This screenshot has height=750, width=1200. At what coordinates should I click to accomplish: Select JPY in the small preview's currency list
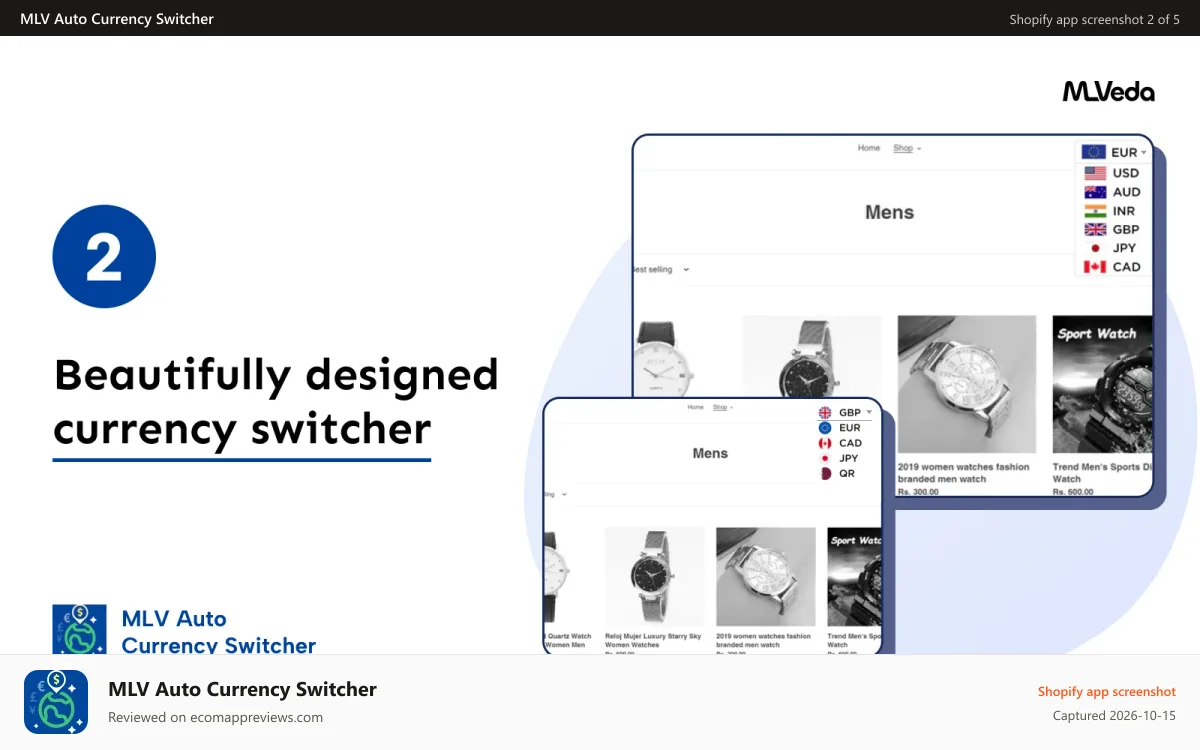click(x=838, y=458)
